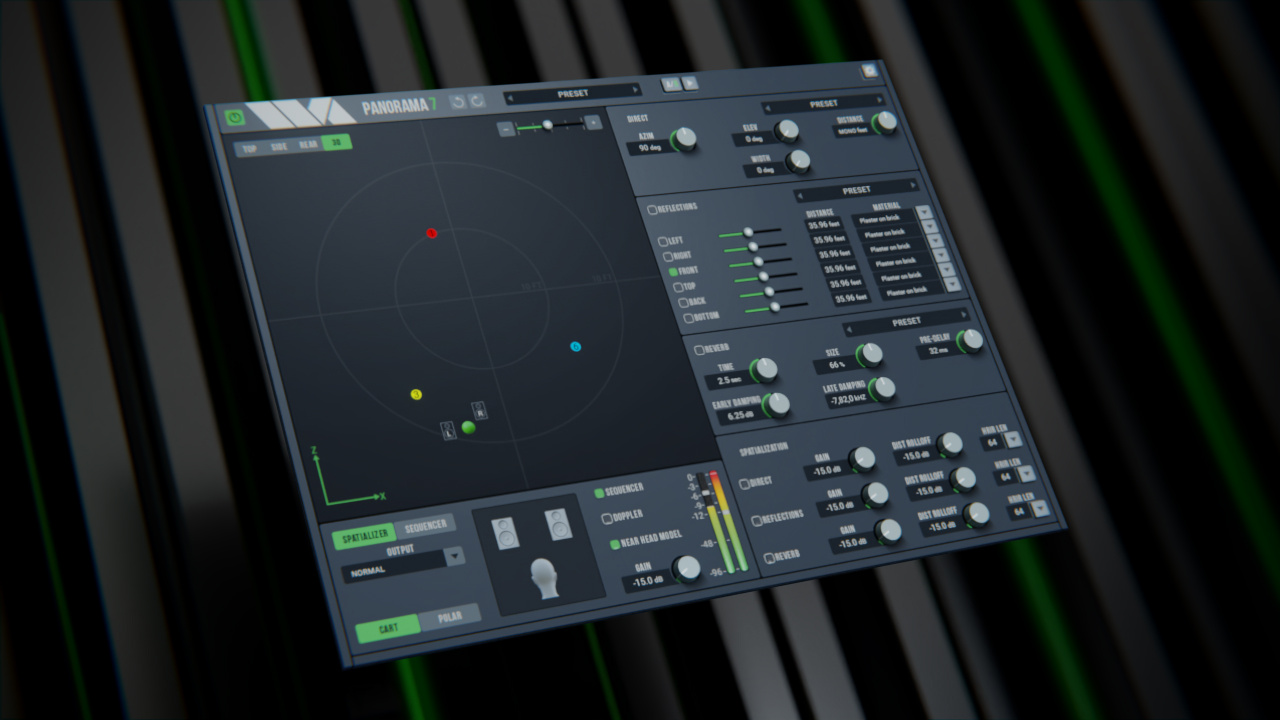Select the 3D view button
1280x720 pixels.
[x=337, y=144]
